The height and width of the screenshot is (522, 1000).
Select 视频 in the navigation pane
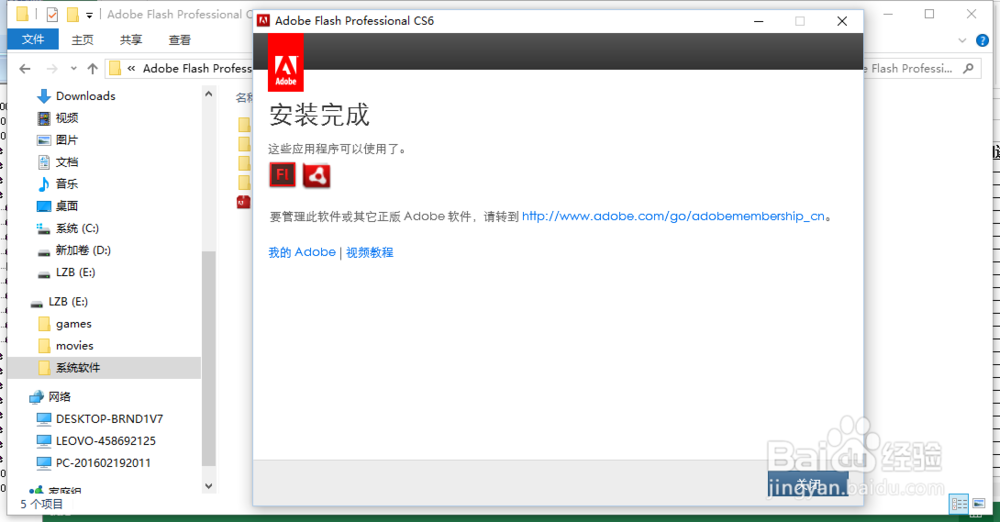67,118
